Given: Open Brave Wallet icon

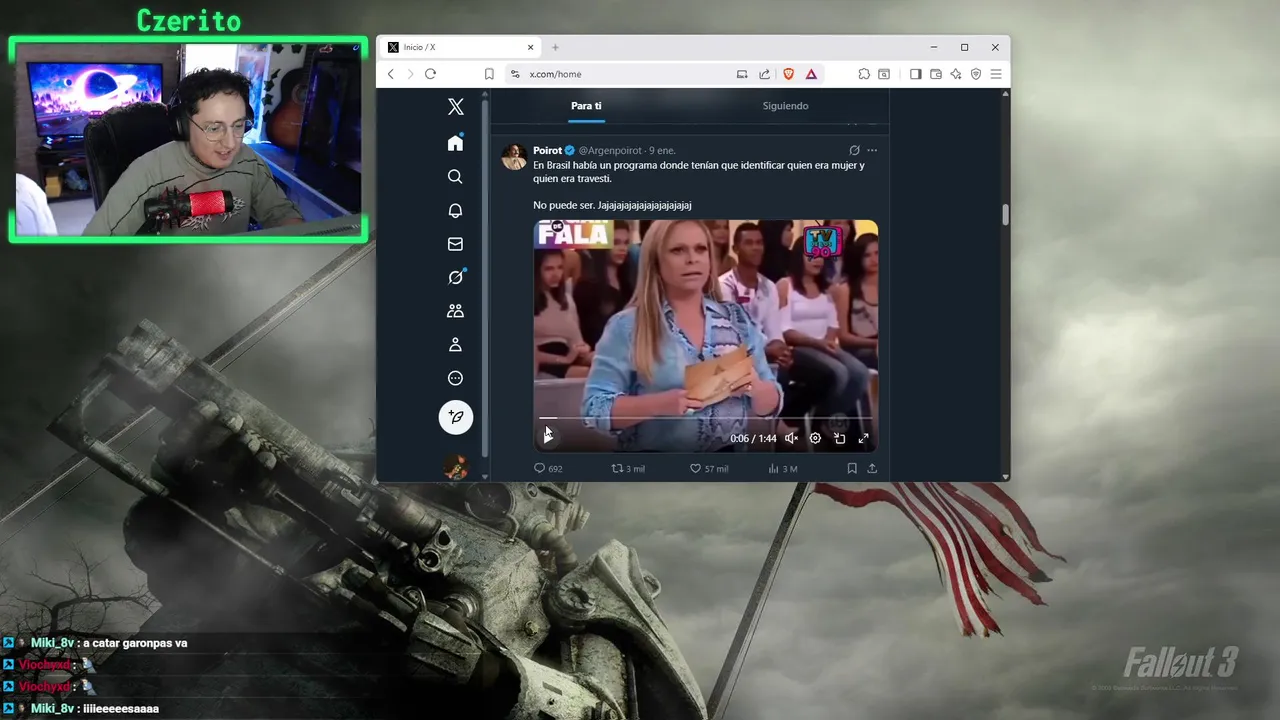Looking at the screenshot, I should point(936,74).
